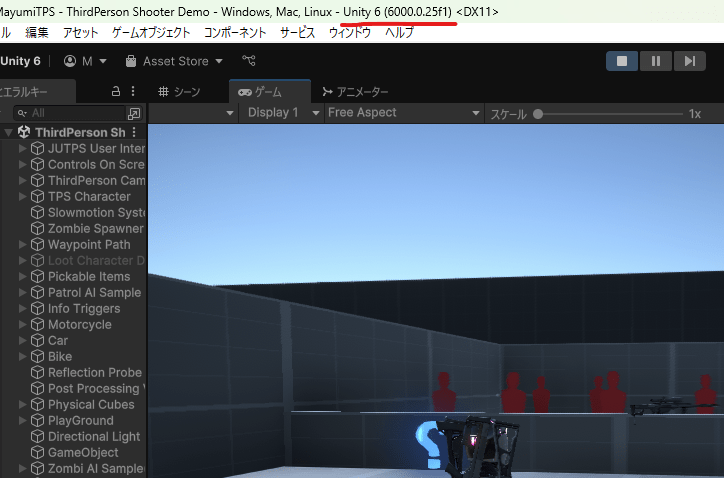Select the TPS Character cube icon

(37, 196)
